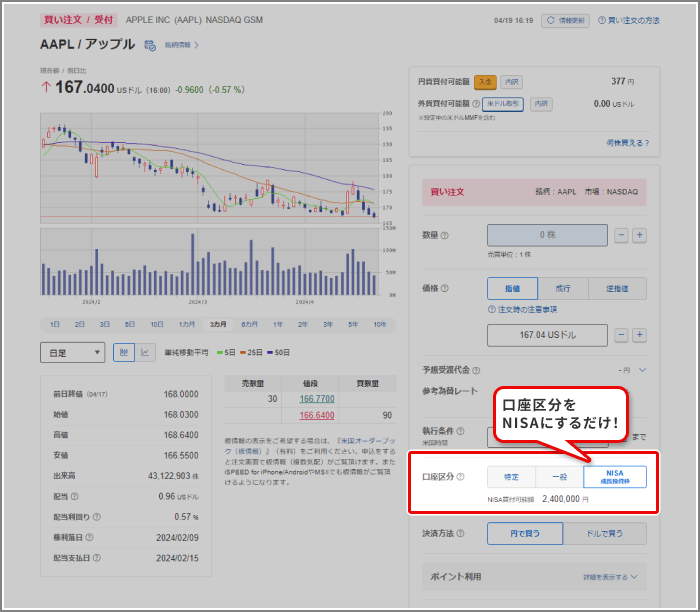
Task: Select the 2日 chart range
Action: point(79,325)
